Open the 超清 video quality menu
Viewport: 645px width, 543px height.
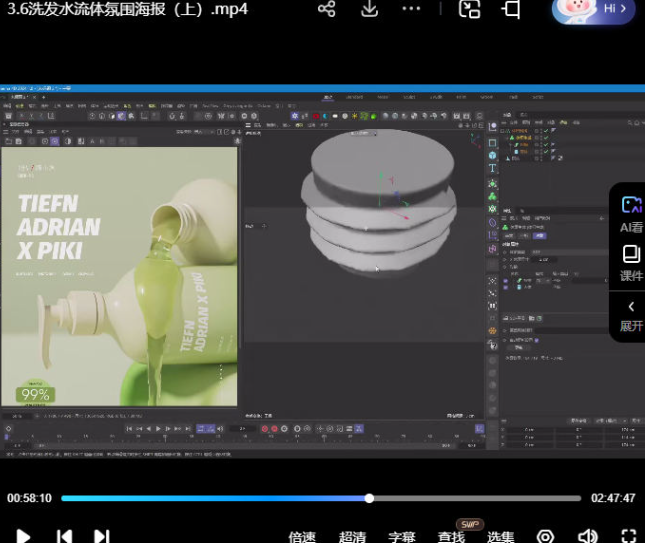(352, 537)
